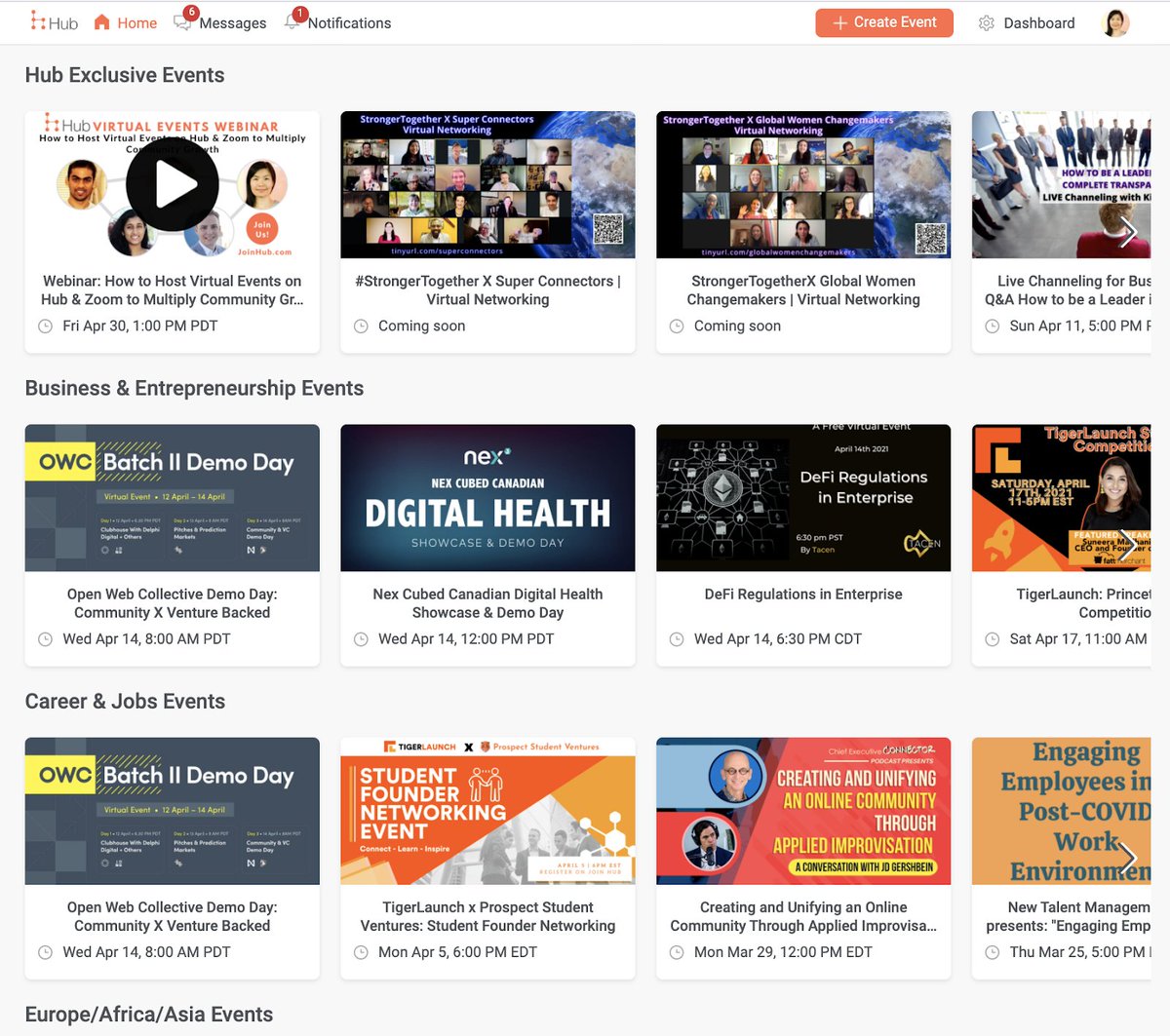Click Hub Exclusive Events heading

125,75
